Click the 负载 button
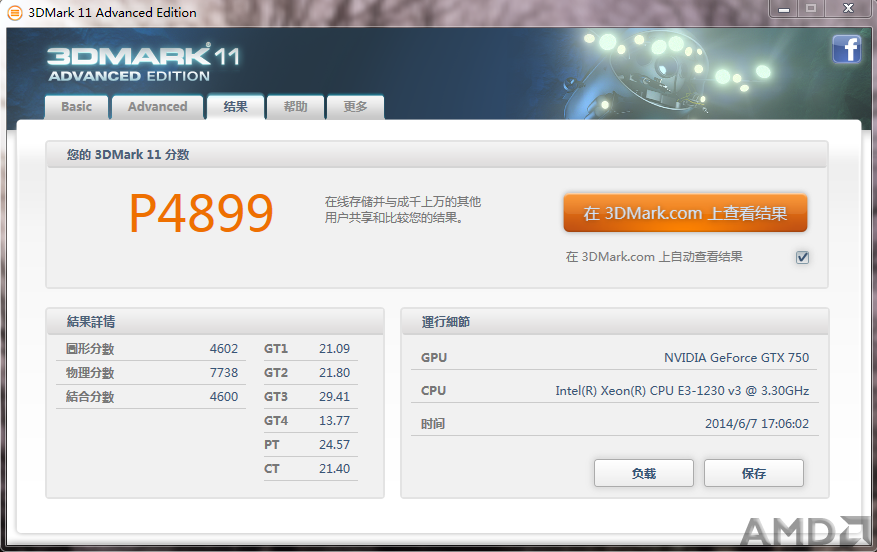877x552 pixels. tap(644, 474)
